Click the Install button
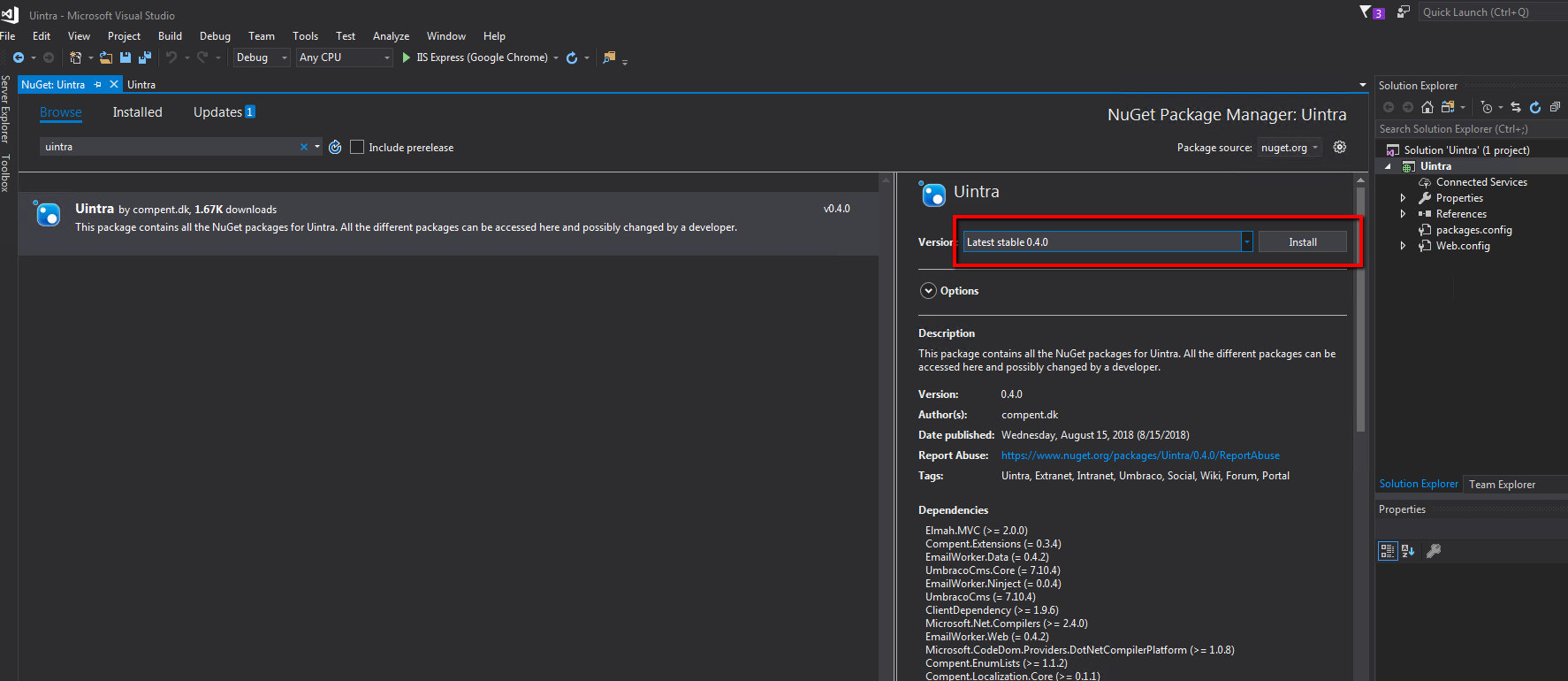Screen dimensions: 1568x681 tap(1302, 241)
